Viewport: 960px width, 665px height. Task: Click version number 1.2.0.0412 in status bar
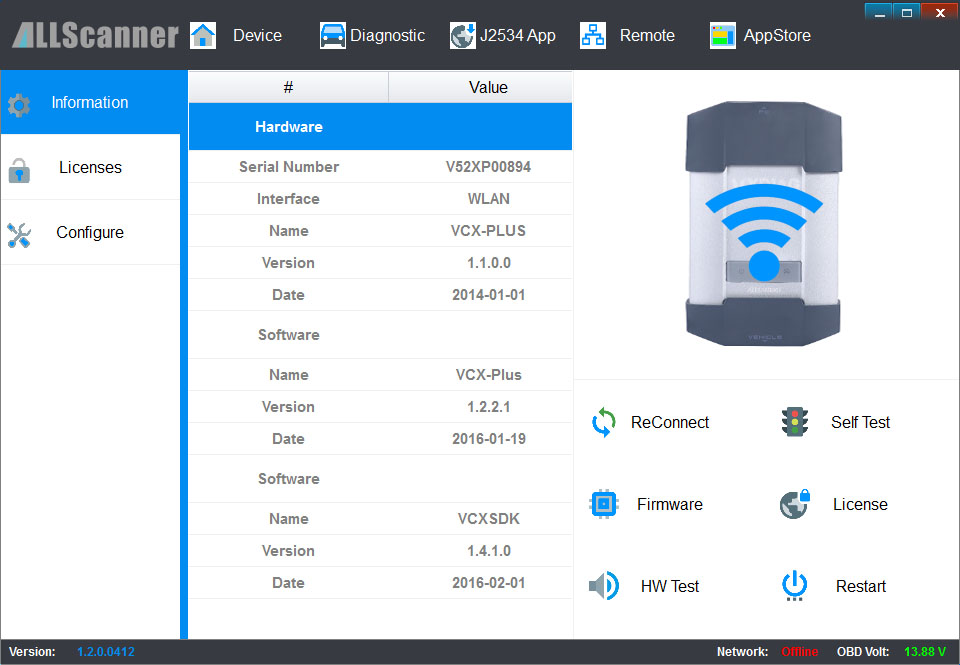coord(106,652)
